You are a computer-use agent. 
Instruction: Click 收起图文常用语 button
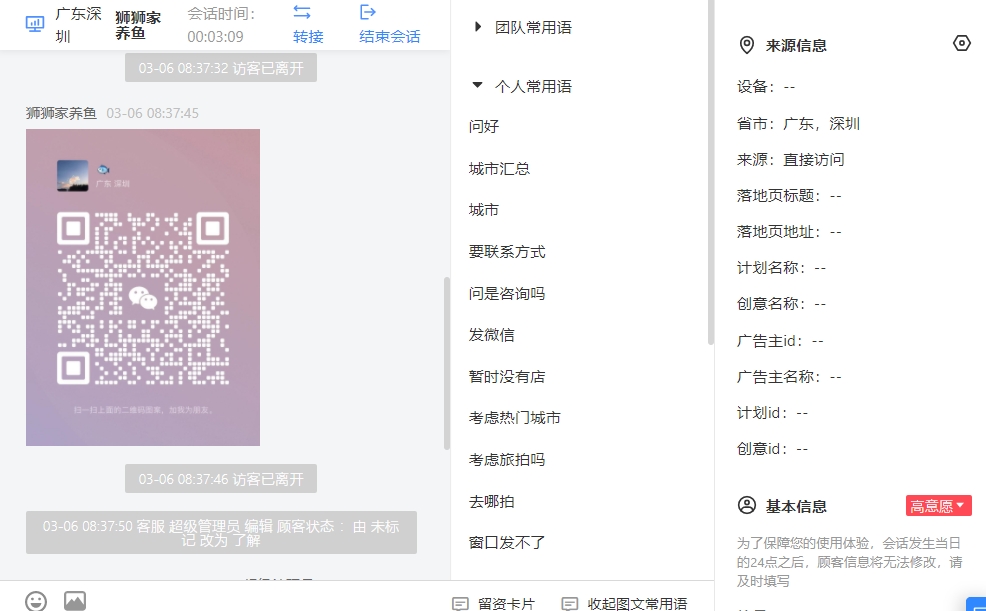point(624,604)
